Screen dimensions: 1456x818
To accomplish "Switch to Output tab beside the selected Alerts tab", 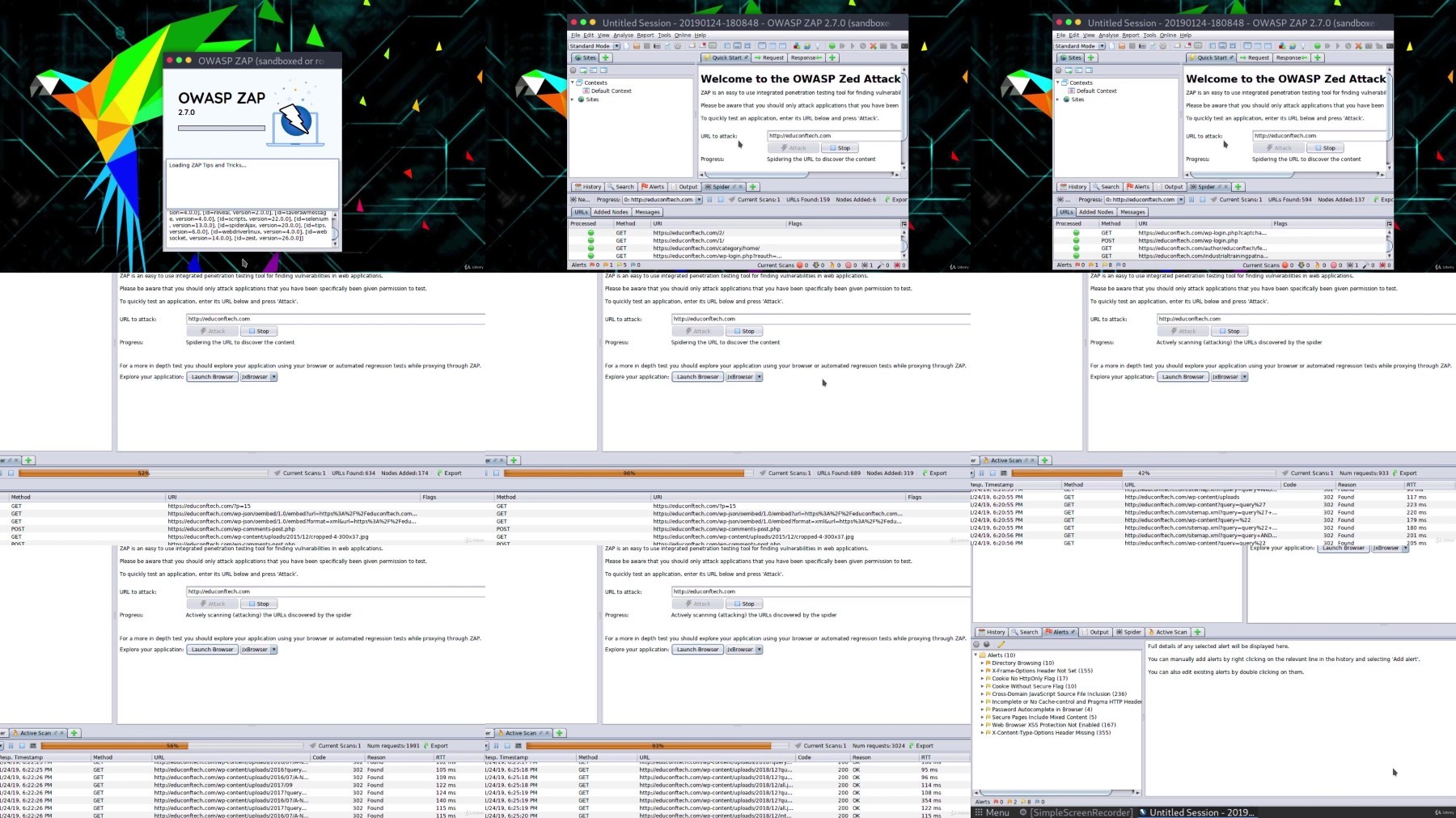I will [1096, 632].
